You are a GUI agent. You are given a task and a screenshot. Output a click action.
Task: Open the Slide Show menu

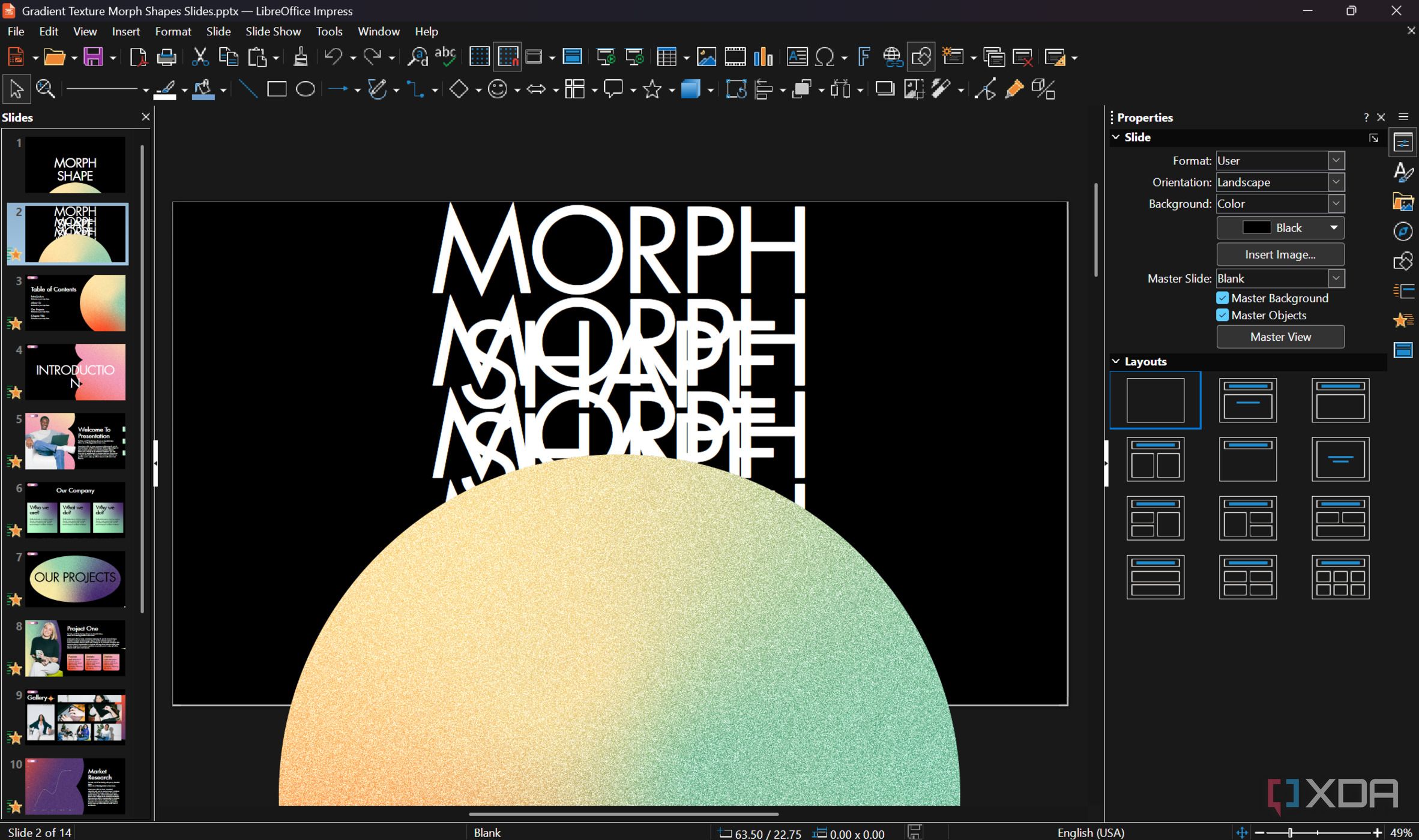click(273, 31)
